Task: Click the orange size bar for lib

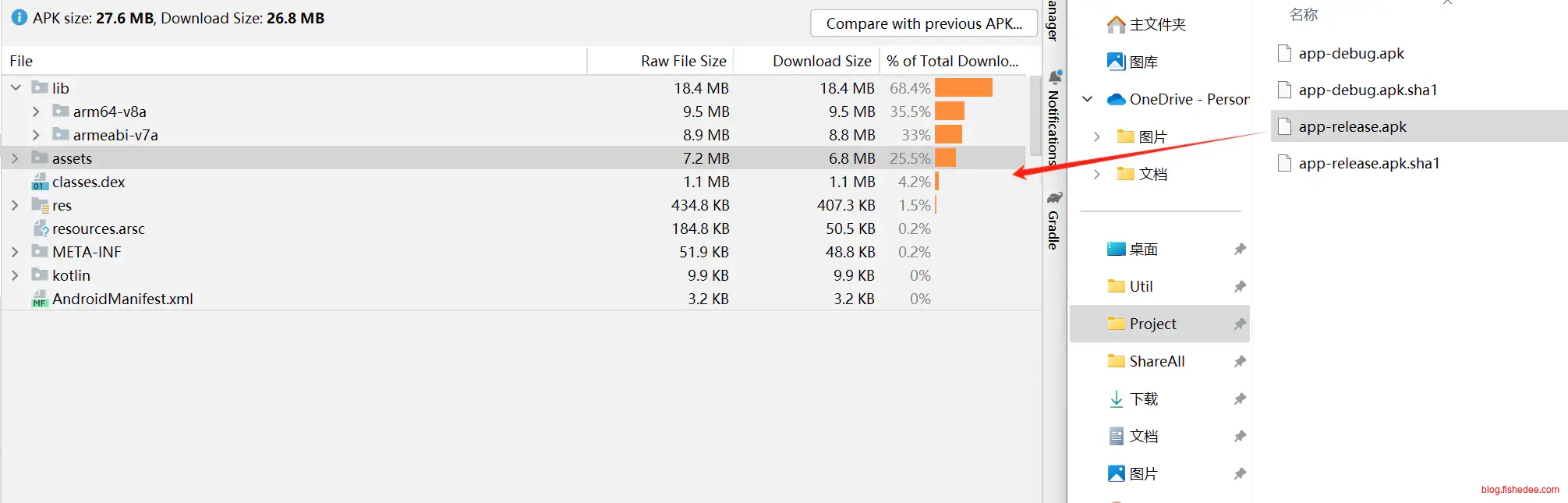Action: (x=963, y=88)
